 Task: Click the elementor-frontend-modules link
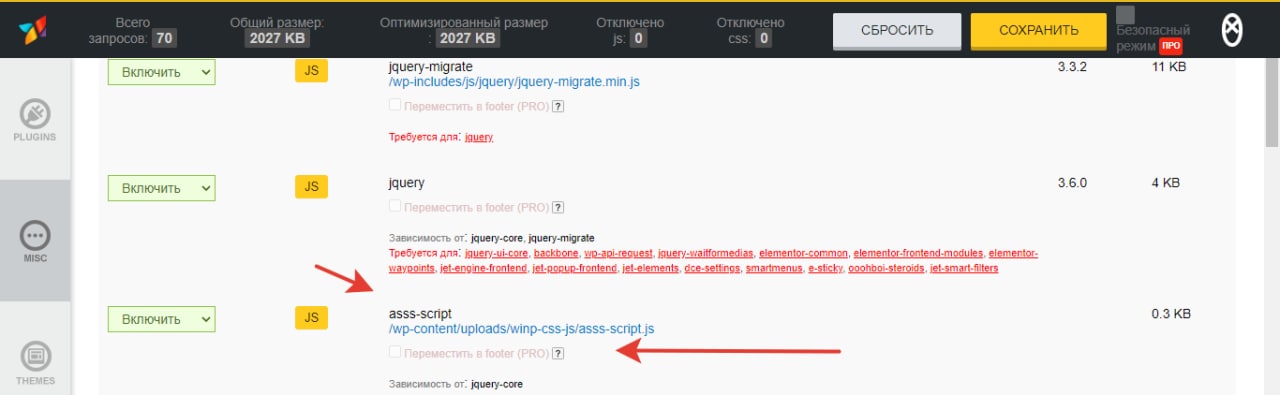click(x=919, y=253)
